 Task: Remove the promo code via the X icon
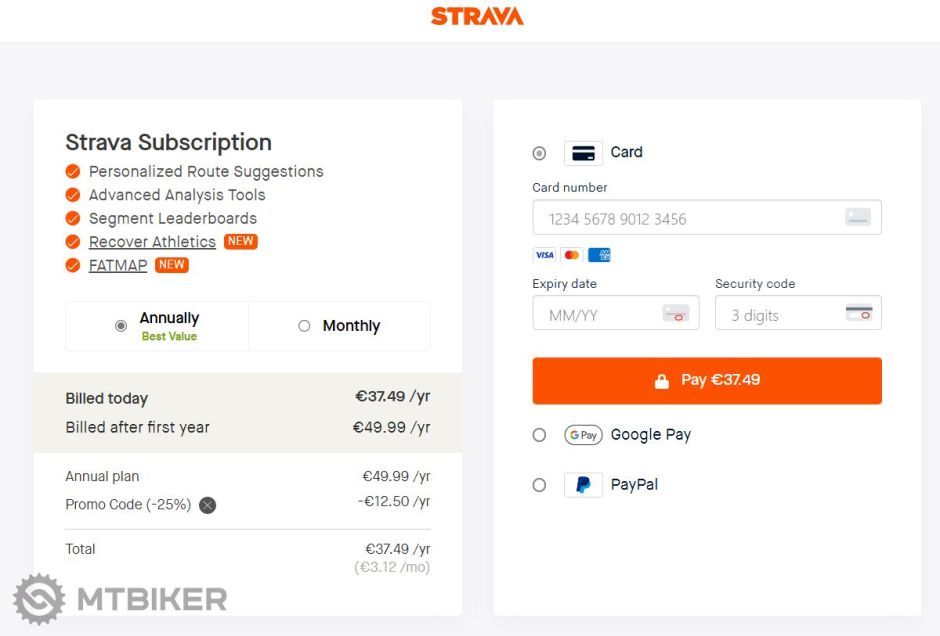point(207,505)
